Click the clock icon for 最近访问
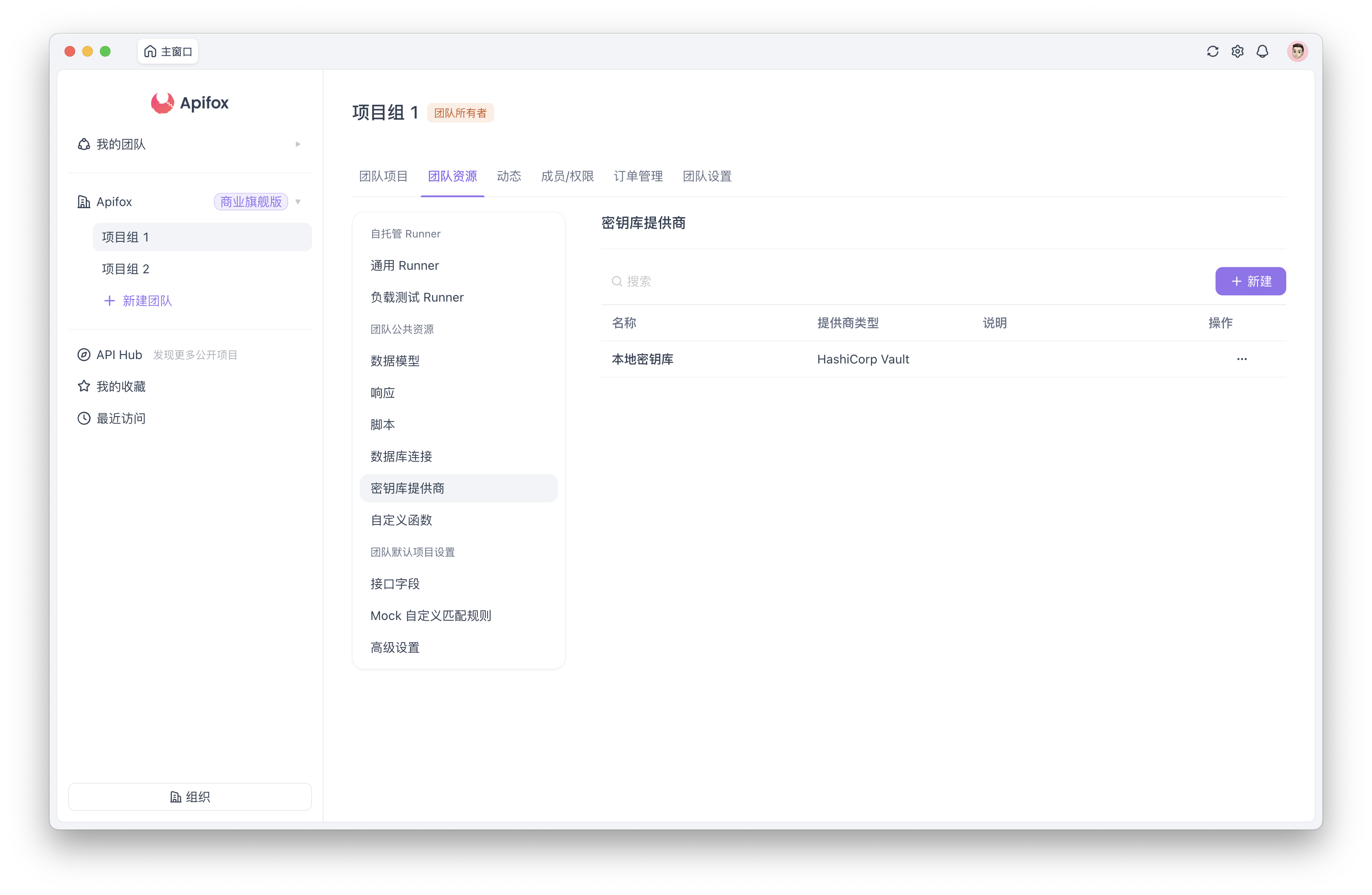The height and width of the screenshot is (895, 1372). click(84, 418)
